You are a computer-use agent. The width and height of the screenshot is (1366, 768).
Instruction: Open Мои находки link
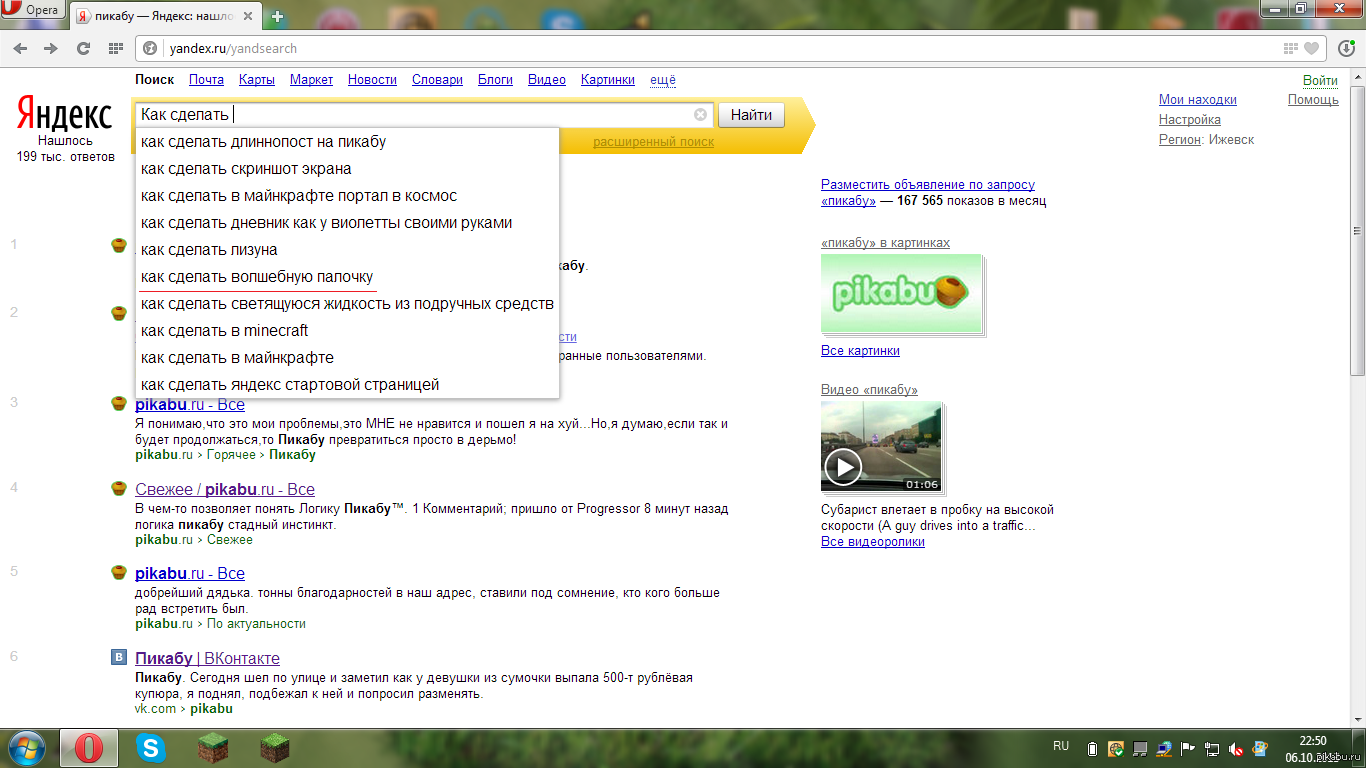1198,100
